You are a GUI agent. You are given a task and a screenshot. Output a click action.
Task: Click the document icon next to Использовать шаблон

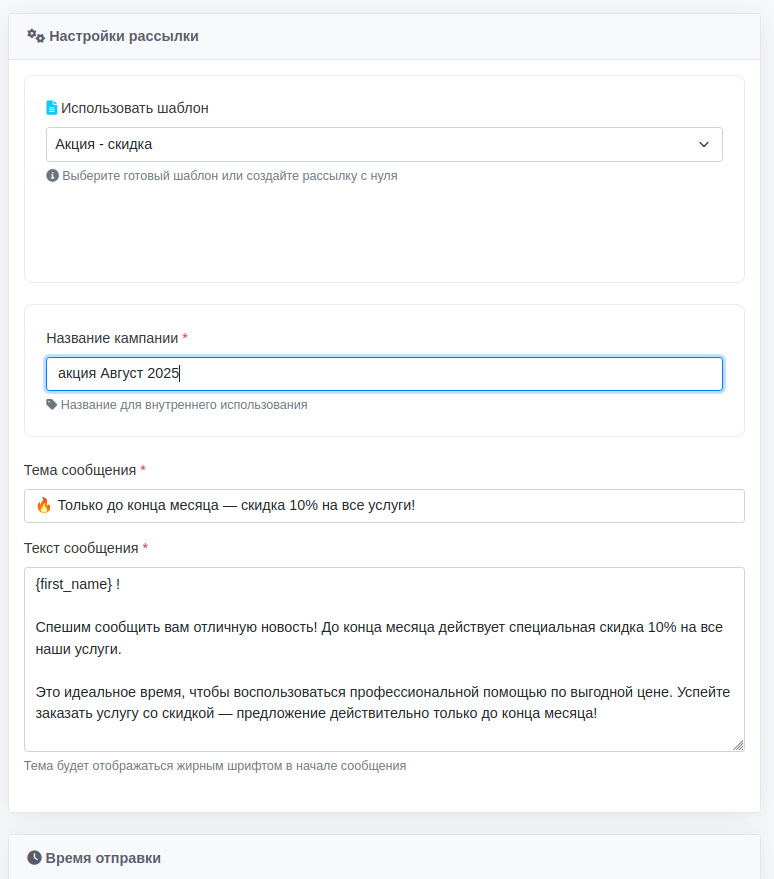pyautogui.click(x=52, y=108)
